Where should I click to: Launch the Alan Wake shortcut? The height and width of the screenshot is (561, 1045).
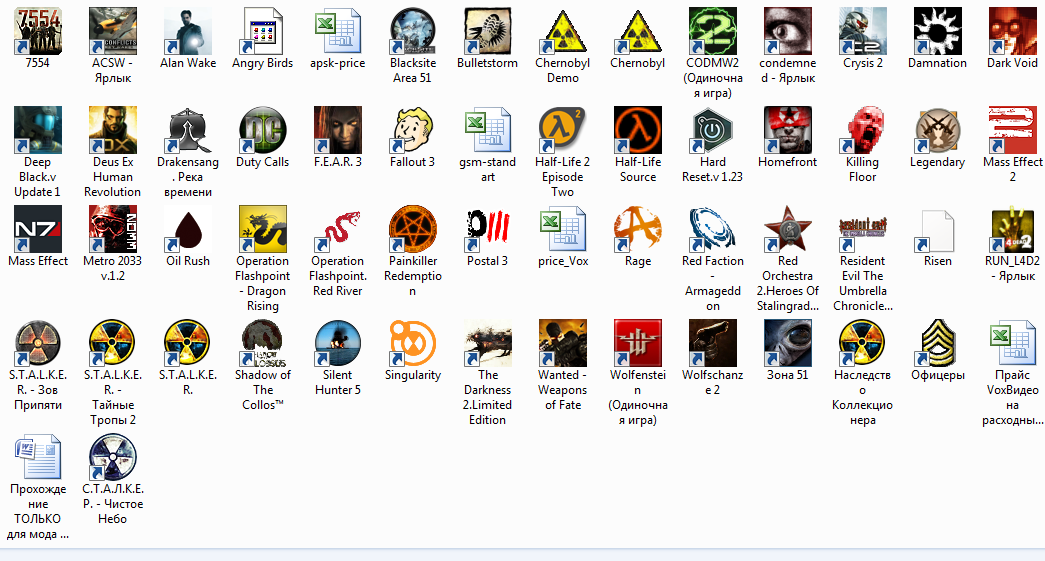(188, 31)
